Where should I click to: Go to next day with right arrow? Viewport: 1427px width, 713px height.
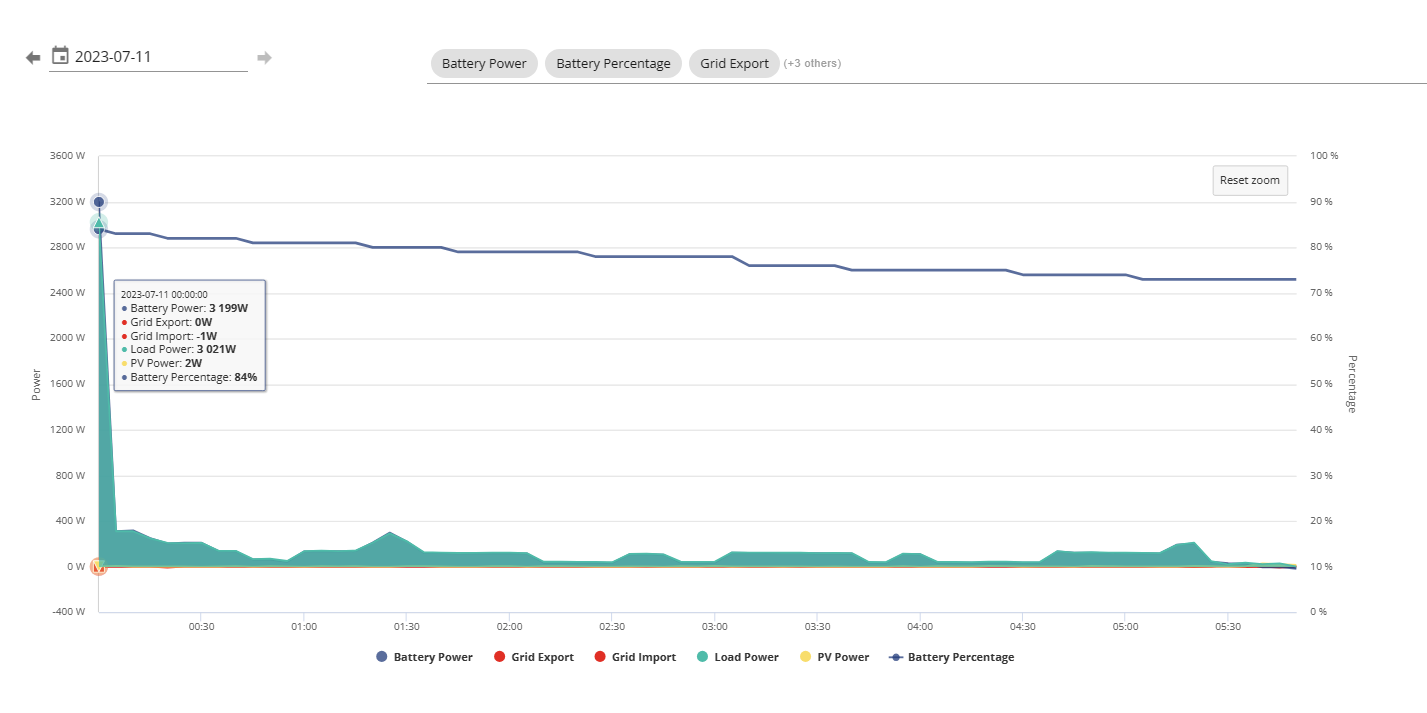pos(264,57)
